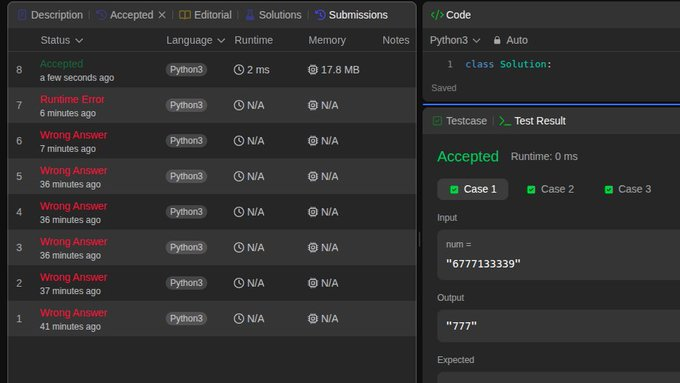Change the Python3 editor language dropdown
Screen dimensions: 680x383
[455, 40]
